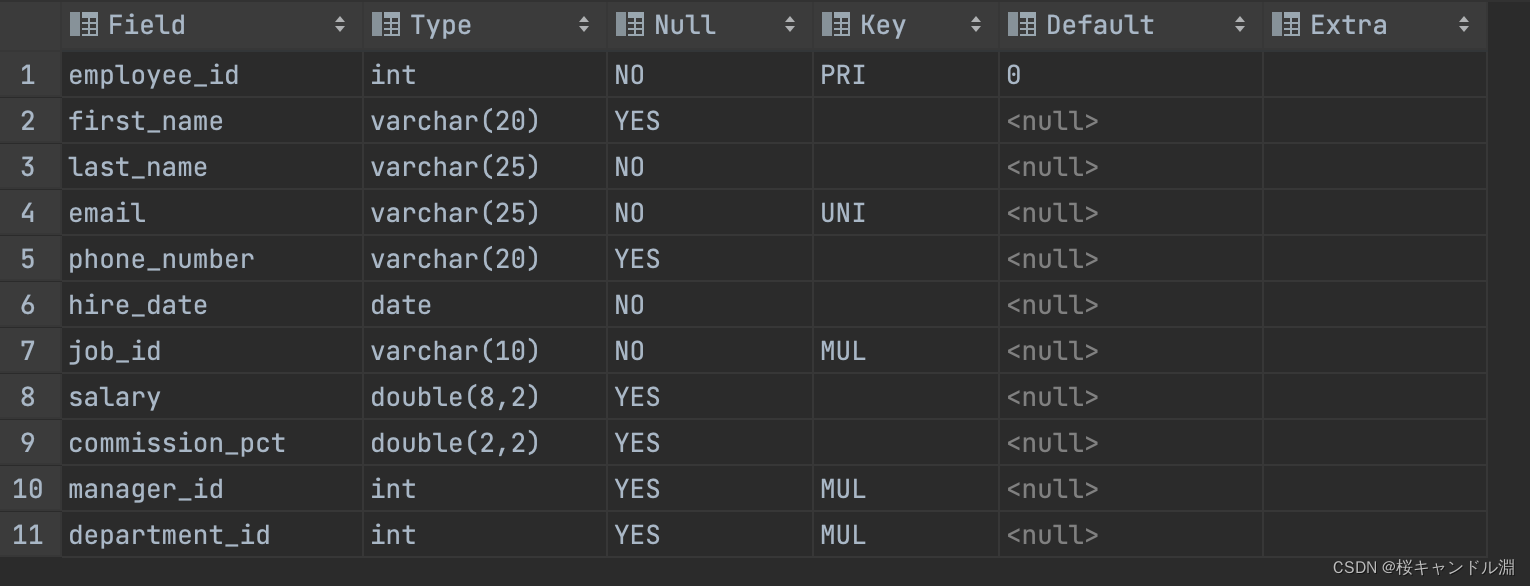Click the table icon beside Extra header

pos(1286,25)
